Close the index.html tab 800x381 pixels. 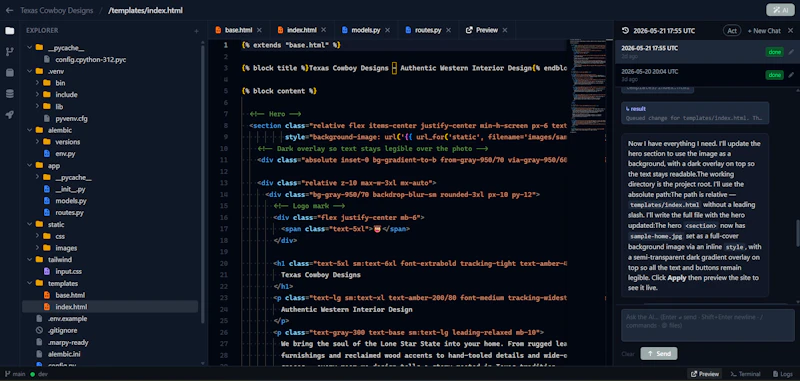tap(324, 30)
